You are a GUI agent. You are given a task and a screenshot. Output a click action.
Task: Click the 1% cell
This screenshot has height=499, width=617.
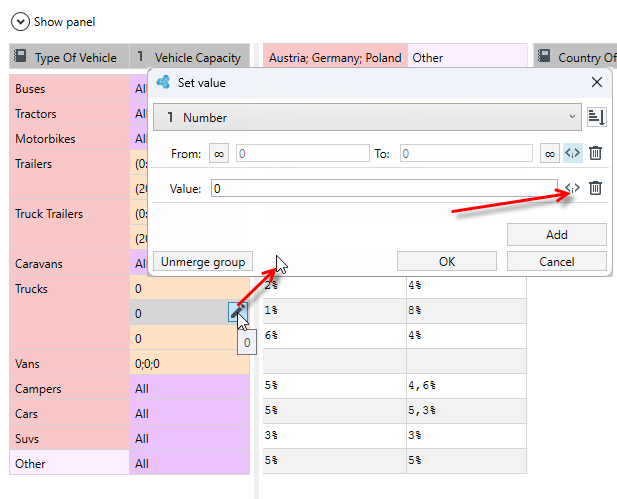point(334,310)
